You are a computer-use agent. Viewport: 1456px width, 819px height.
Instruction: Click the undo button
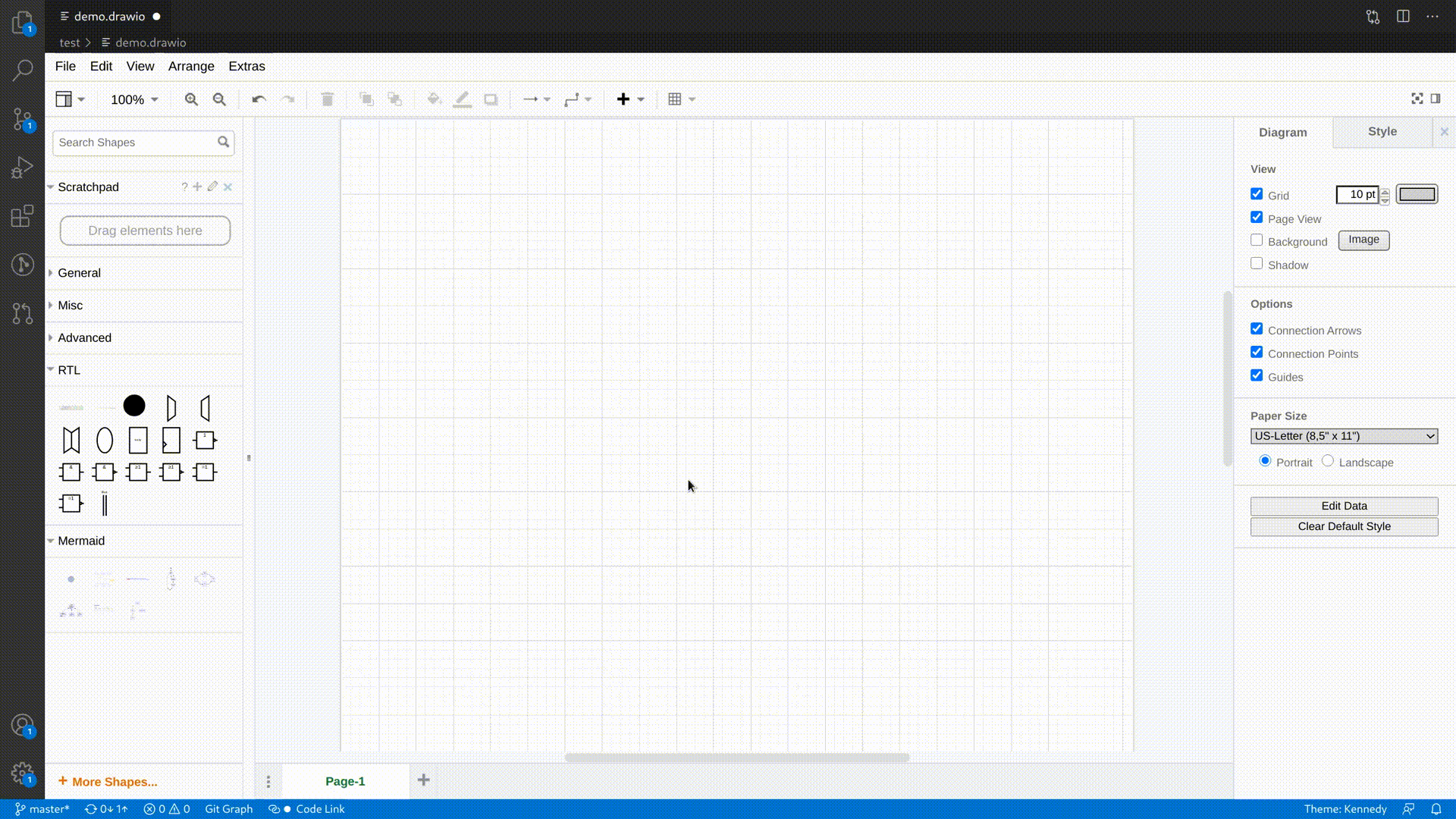click(259, 98)
